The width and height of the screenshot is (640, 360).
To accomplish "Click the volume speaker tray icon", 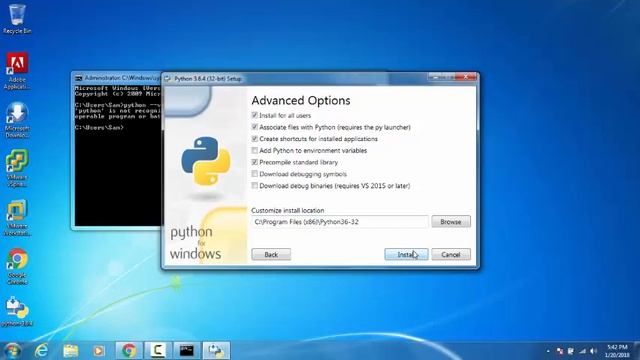I will (593, 351).
